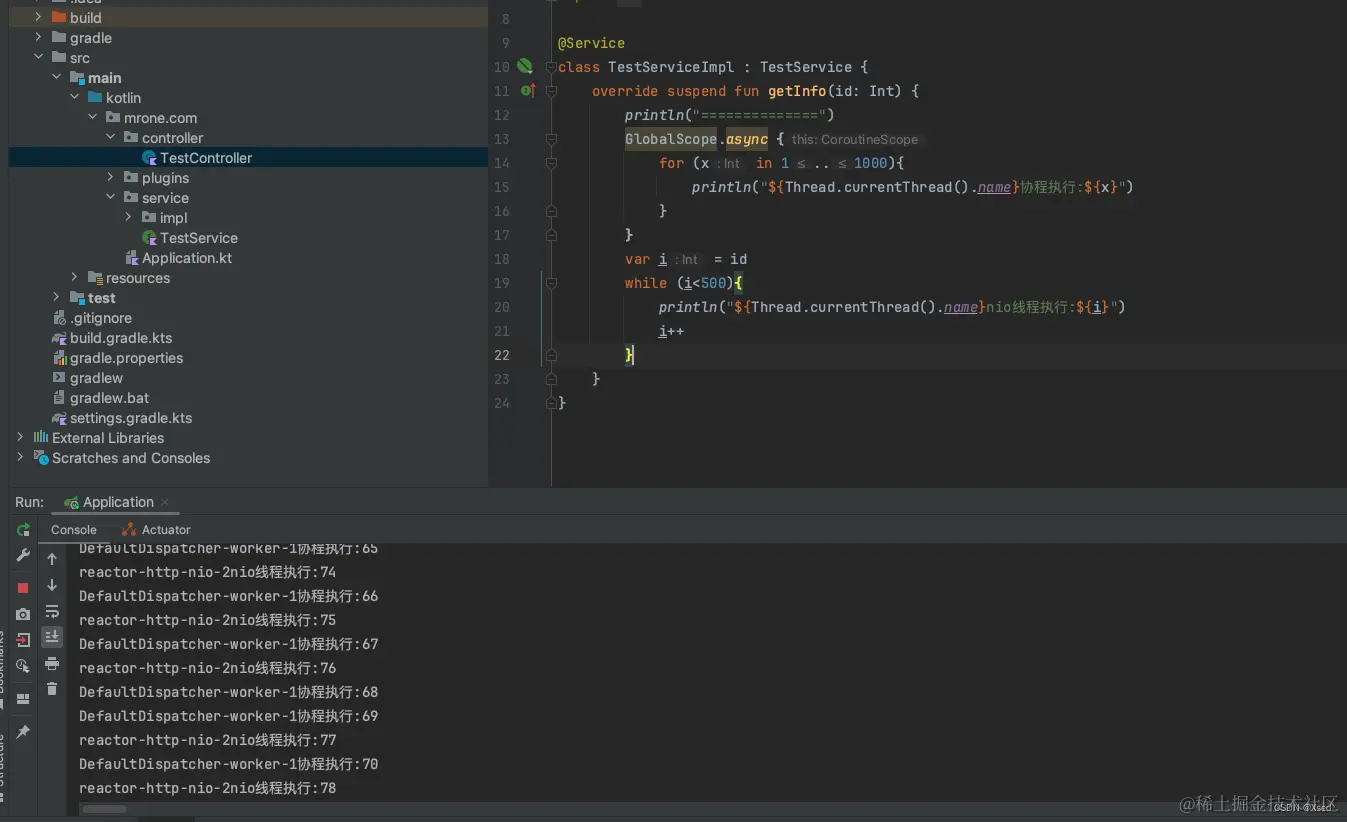Click the .gitignore file icon
Viewport: 1347px width, 822px height.
tap(60, 318)
